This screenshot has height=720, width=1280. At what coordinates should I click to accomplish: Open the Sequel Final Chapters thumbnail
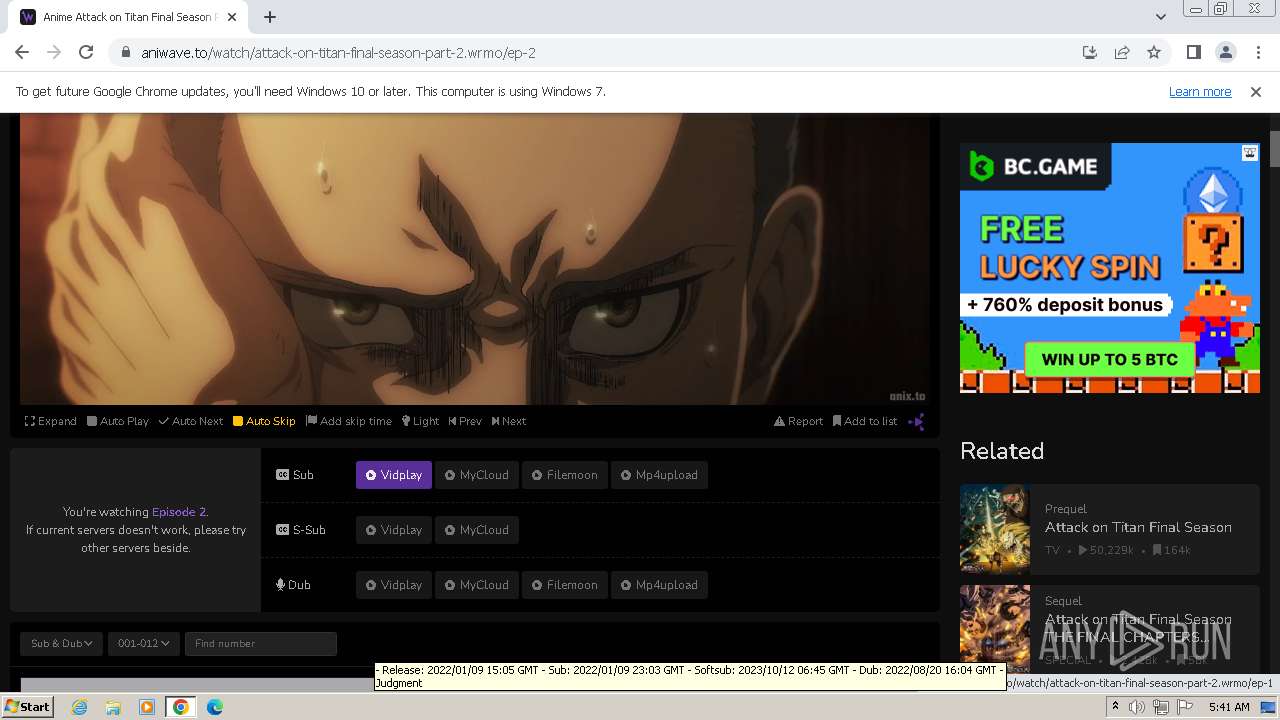point(995,628)
